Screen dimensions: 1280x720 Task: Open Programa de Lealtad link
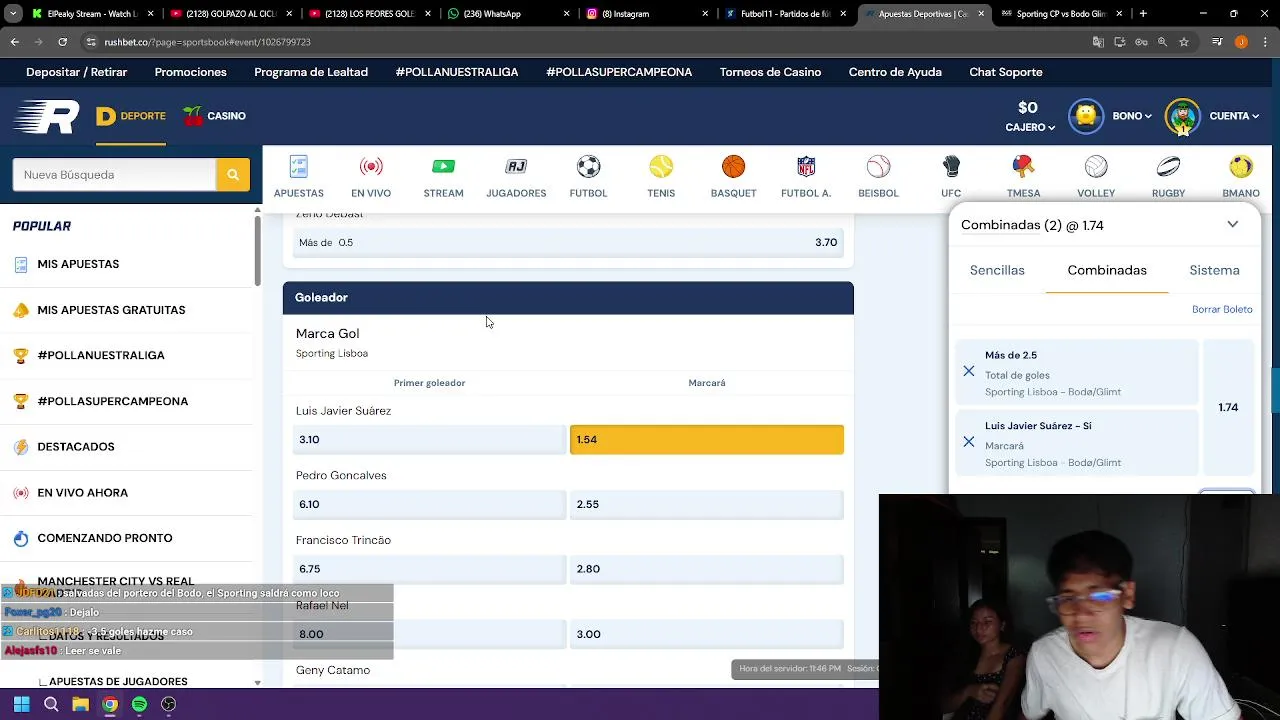(311, 72)
